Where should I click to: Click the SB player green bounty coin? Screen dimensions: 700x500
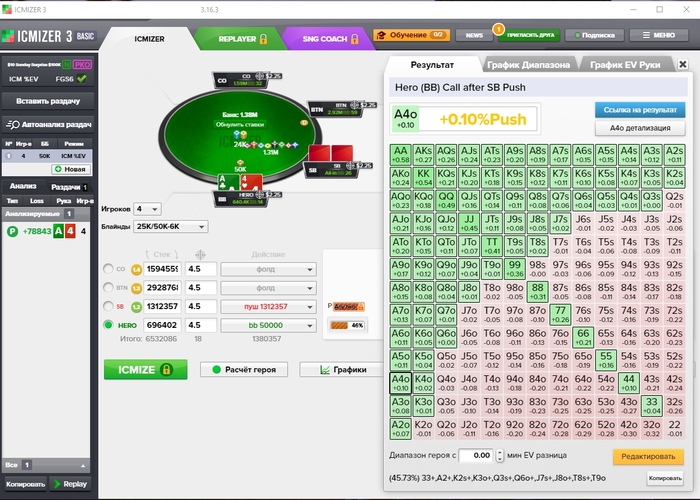point(136,307)
